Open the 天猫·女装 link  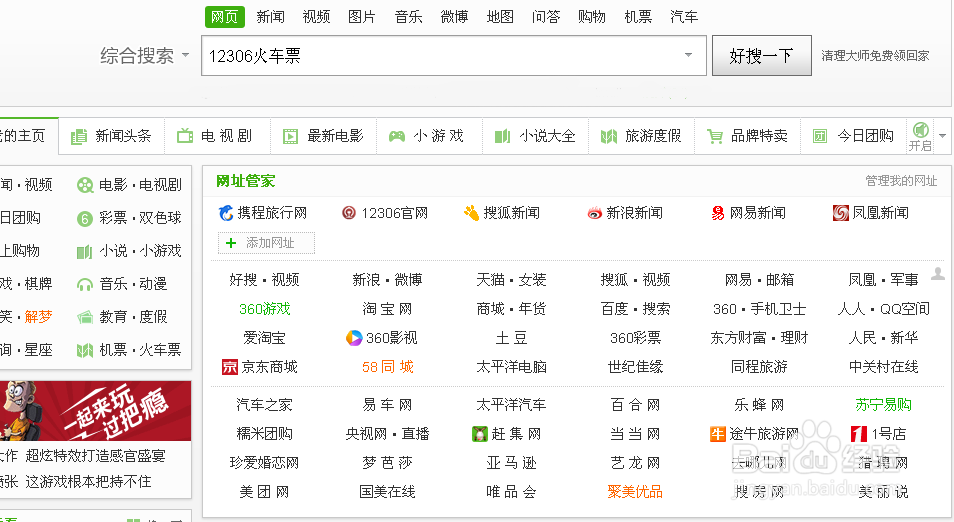coord(511,280)
